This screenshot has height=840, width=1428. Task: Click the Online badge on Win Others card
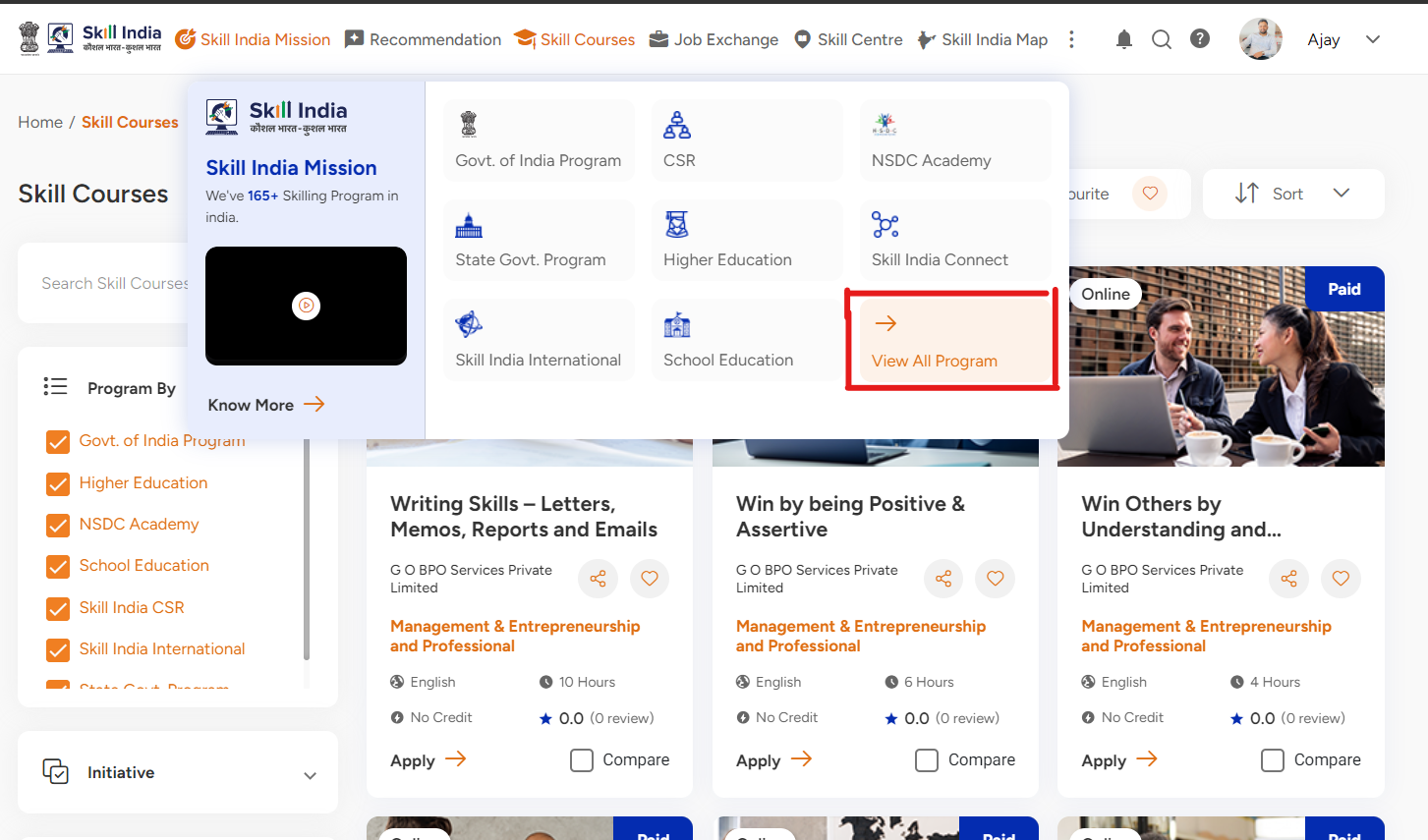pos(1106,294)
